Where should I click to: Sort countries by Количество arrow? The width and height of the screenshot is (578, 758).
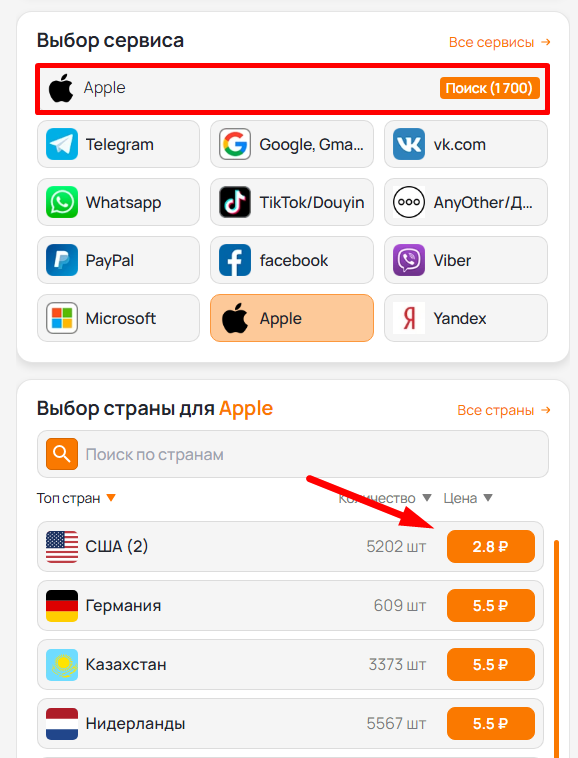tap(427, 497)
